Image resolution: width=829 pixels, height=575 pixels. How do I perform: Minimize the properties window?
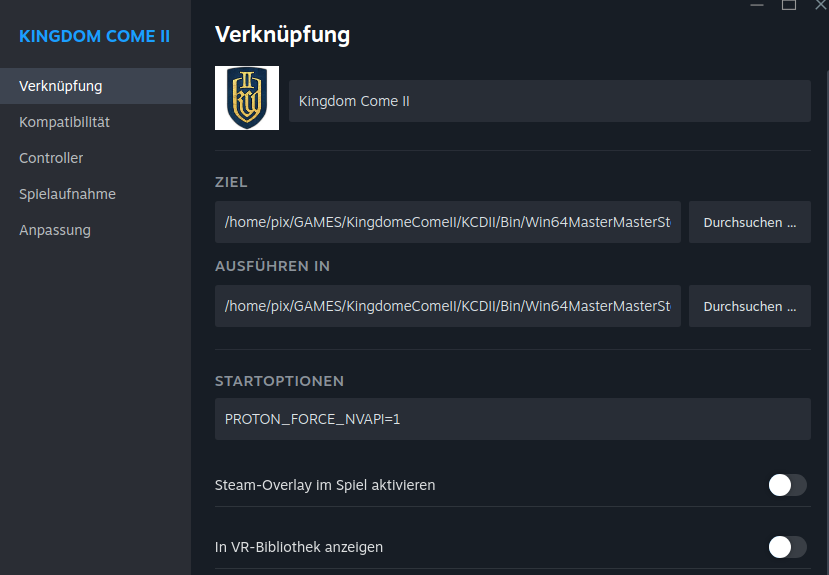pyautogui.click(x=757, y=5)
